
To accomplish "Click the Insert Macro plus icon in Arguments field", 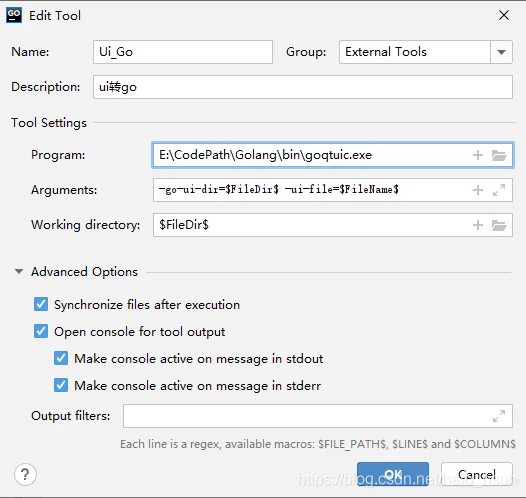I will 478,190.
